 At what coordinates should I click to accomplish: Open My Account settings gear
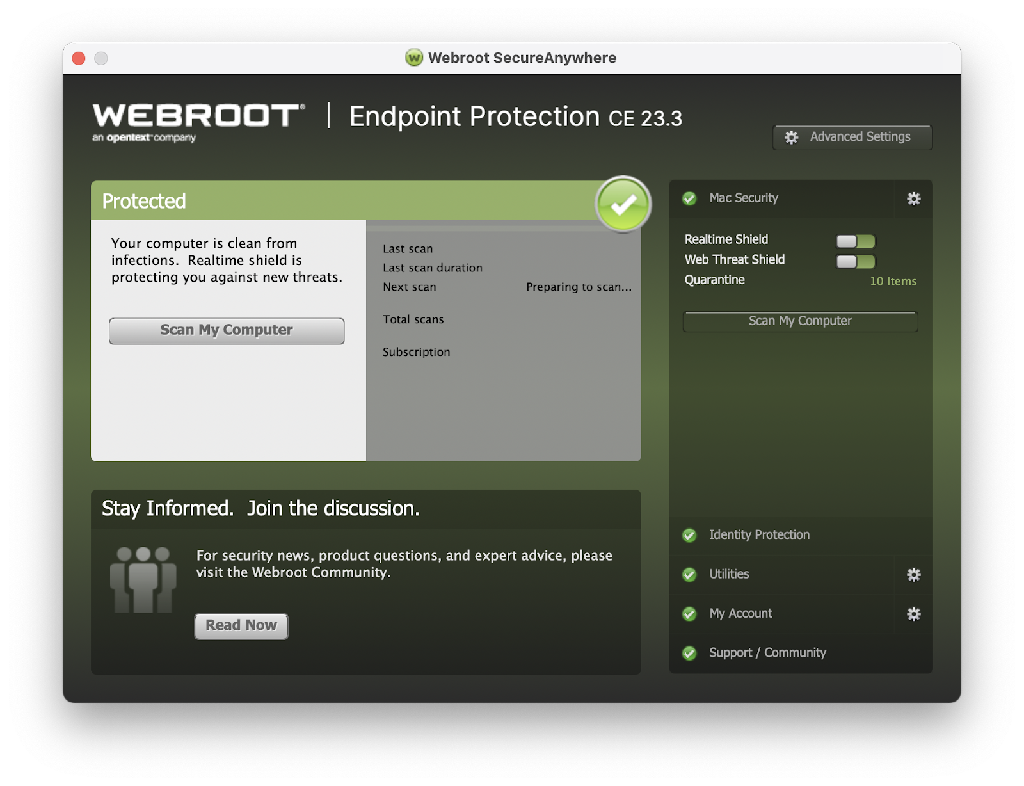914,614
